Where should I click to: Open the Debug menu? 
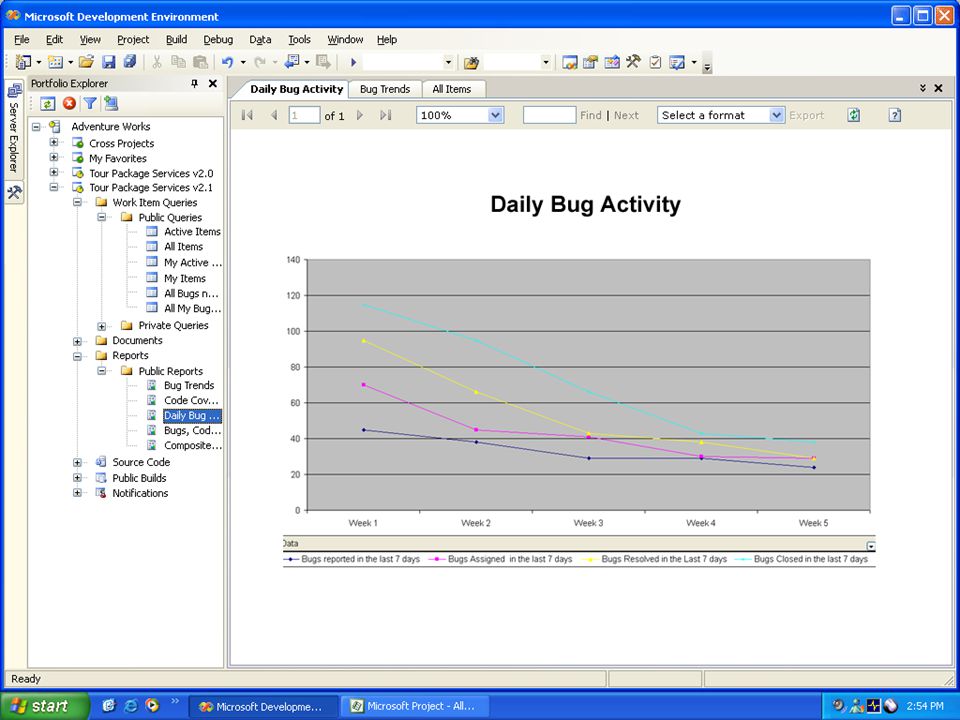click(218, 39)
